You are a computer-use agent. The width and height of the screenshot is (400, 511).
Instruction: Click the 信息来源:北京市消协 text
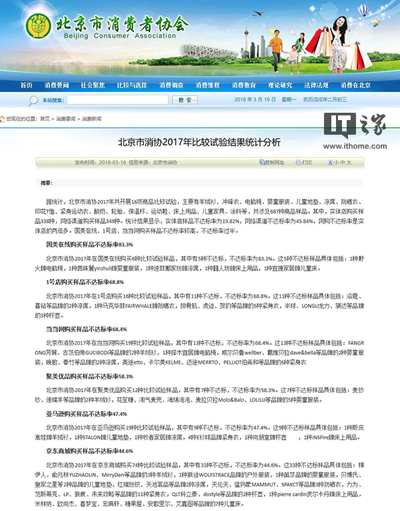tap(153, 162)
